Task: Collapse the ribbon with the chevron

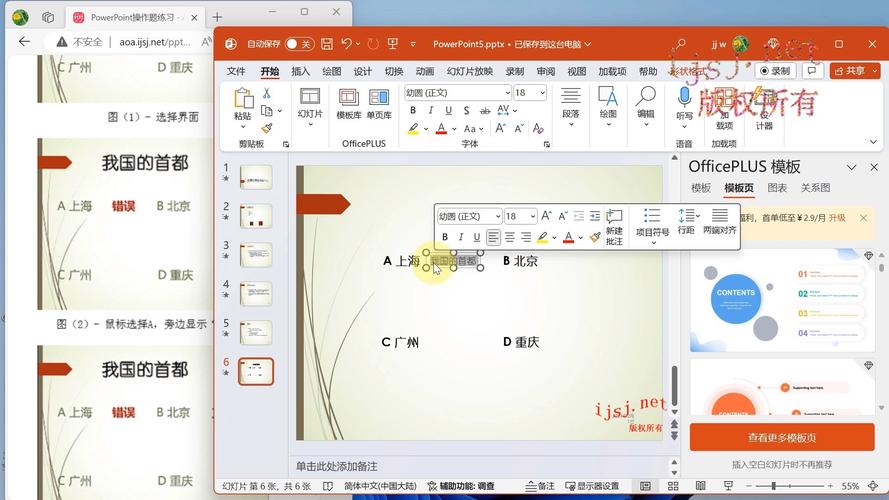Action: [873, 142]
